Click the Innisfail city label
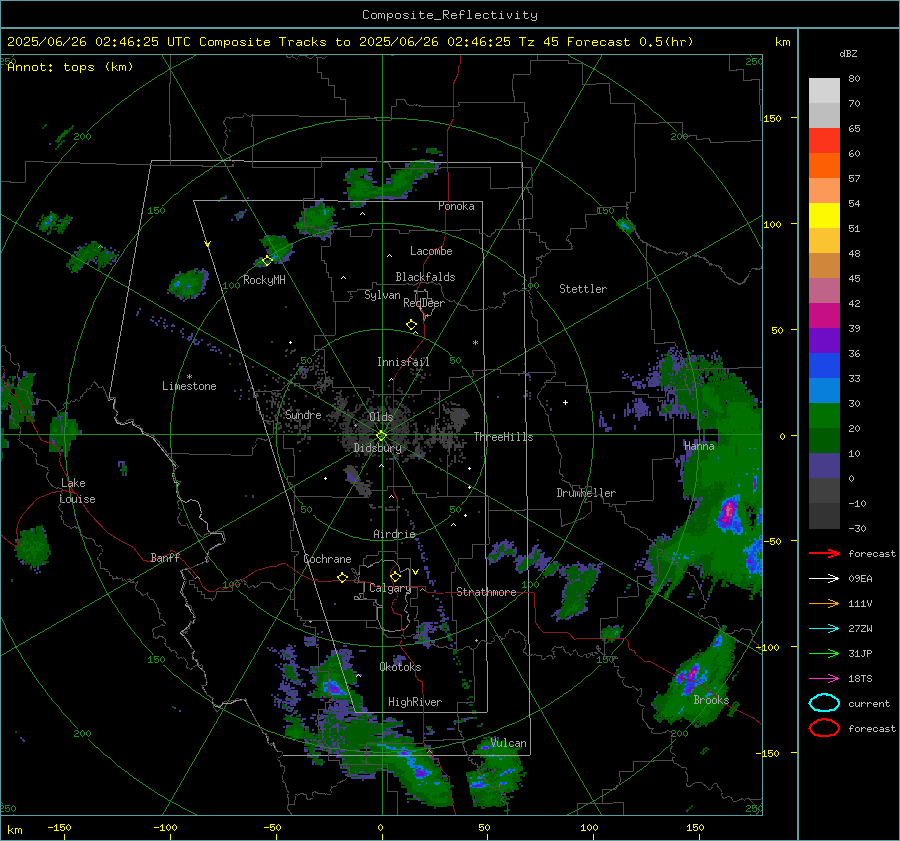The image size is (900, 841). coord(403,362)
